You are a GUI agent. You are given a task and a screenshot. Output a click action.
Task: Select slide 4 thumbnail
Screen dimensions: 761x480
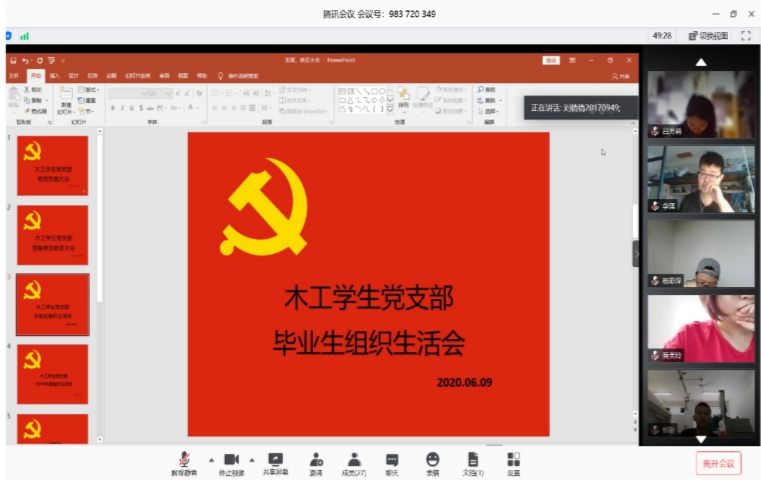pos(53,374)
